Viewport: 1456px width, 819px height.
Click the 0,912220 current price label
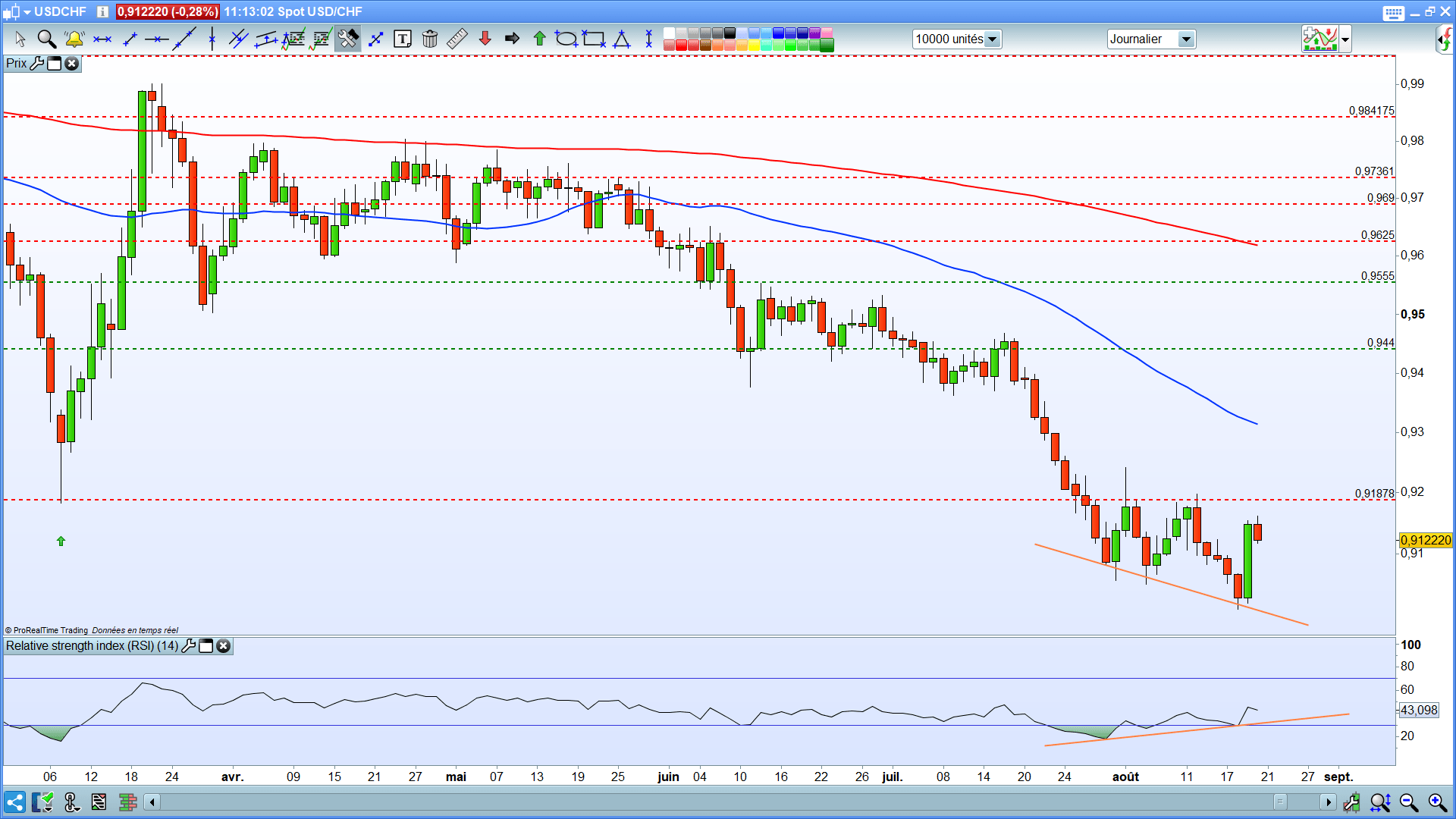coord(1426,540)
